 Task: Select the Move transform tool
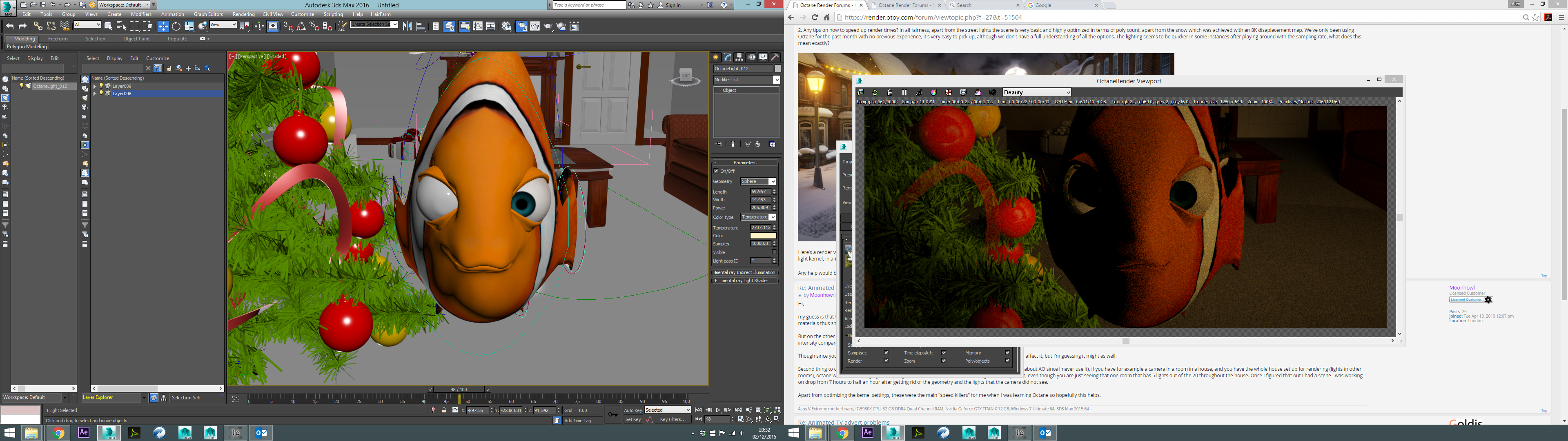point(163,26)
